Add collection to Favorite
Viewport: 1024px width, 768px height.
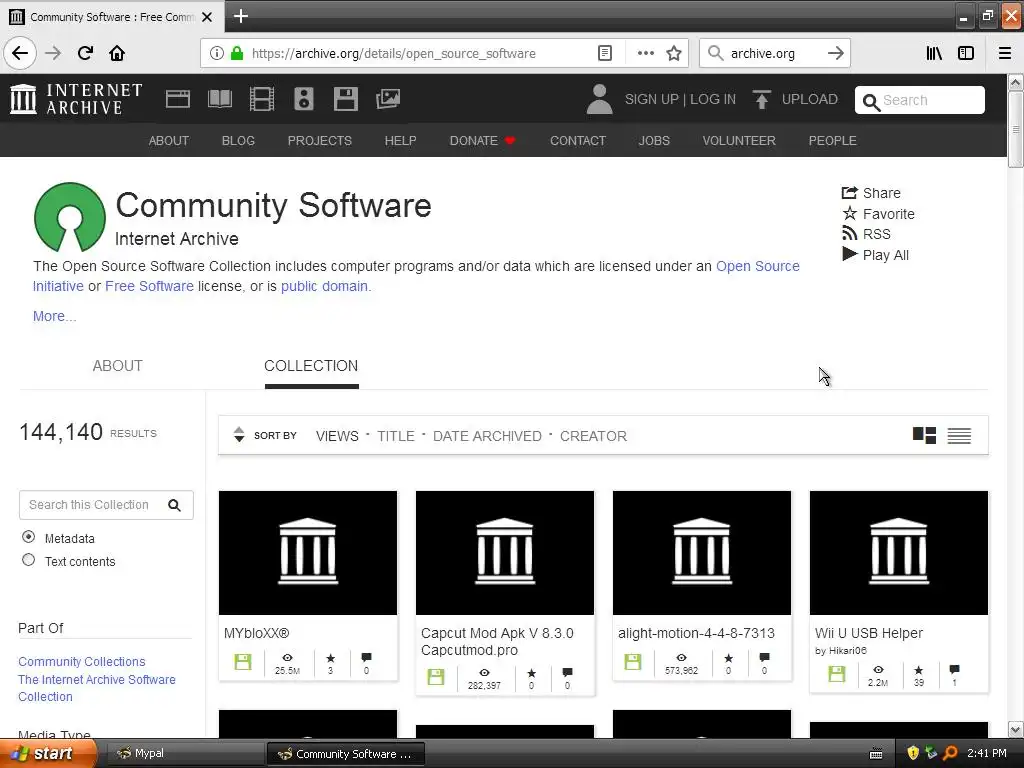(878, 214)
